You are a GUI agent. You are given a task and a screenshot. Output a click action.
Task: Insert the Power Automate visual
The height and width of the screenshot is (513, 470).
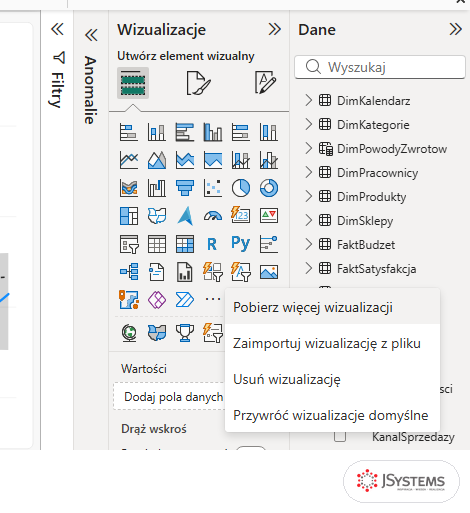pyautogui.click(x=185, y=299)
